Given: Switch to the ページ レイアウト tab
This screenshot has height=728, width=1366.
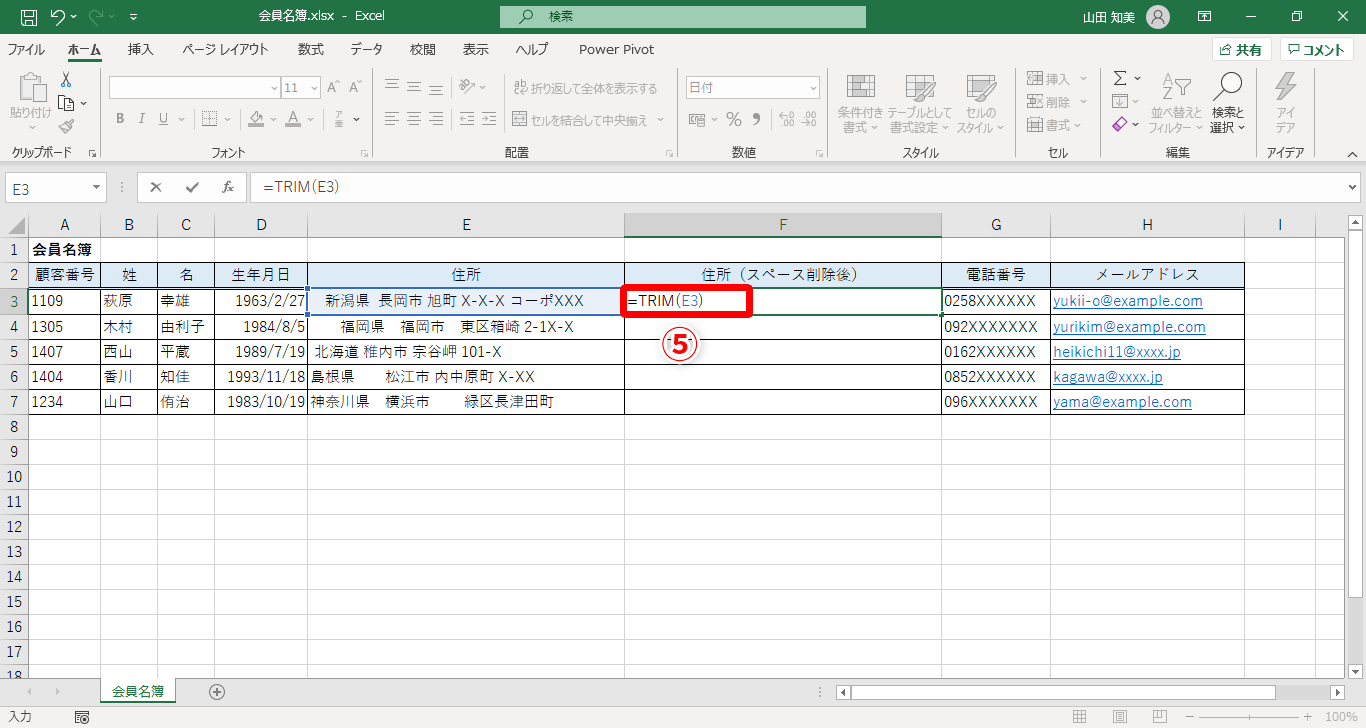Looking at the screenshot, I should (225, 50).
